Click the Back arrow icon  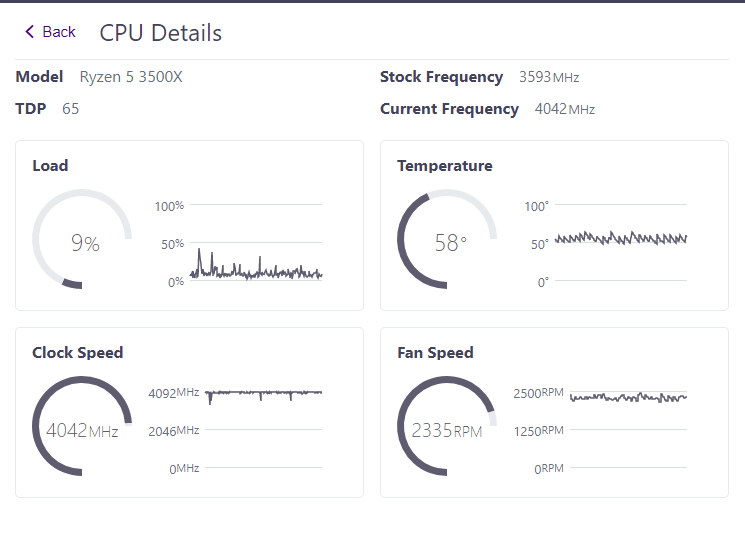[30, 32]
